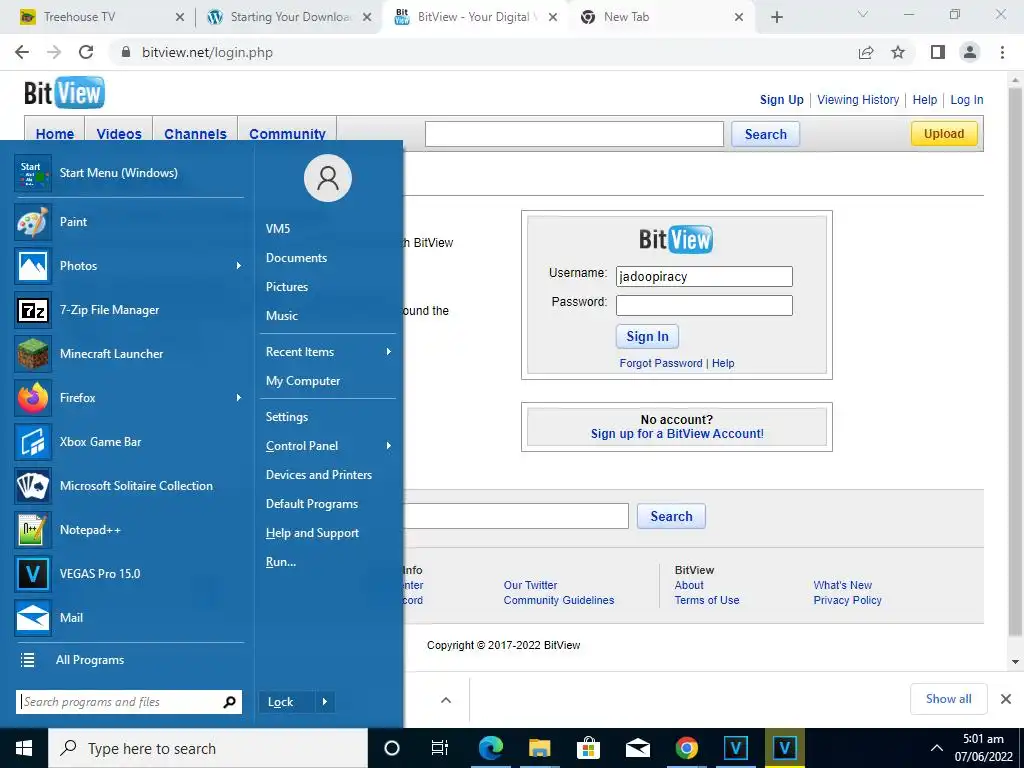Focus the Password field

[704, 305]
